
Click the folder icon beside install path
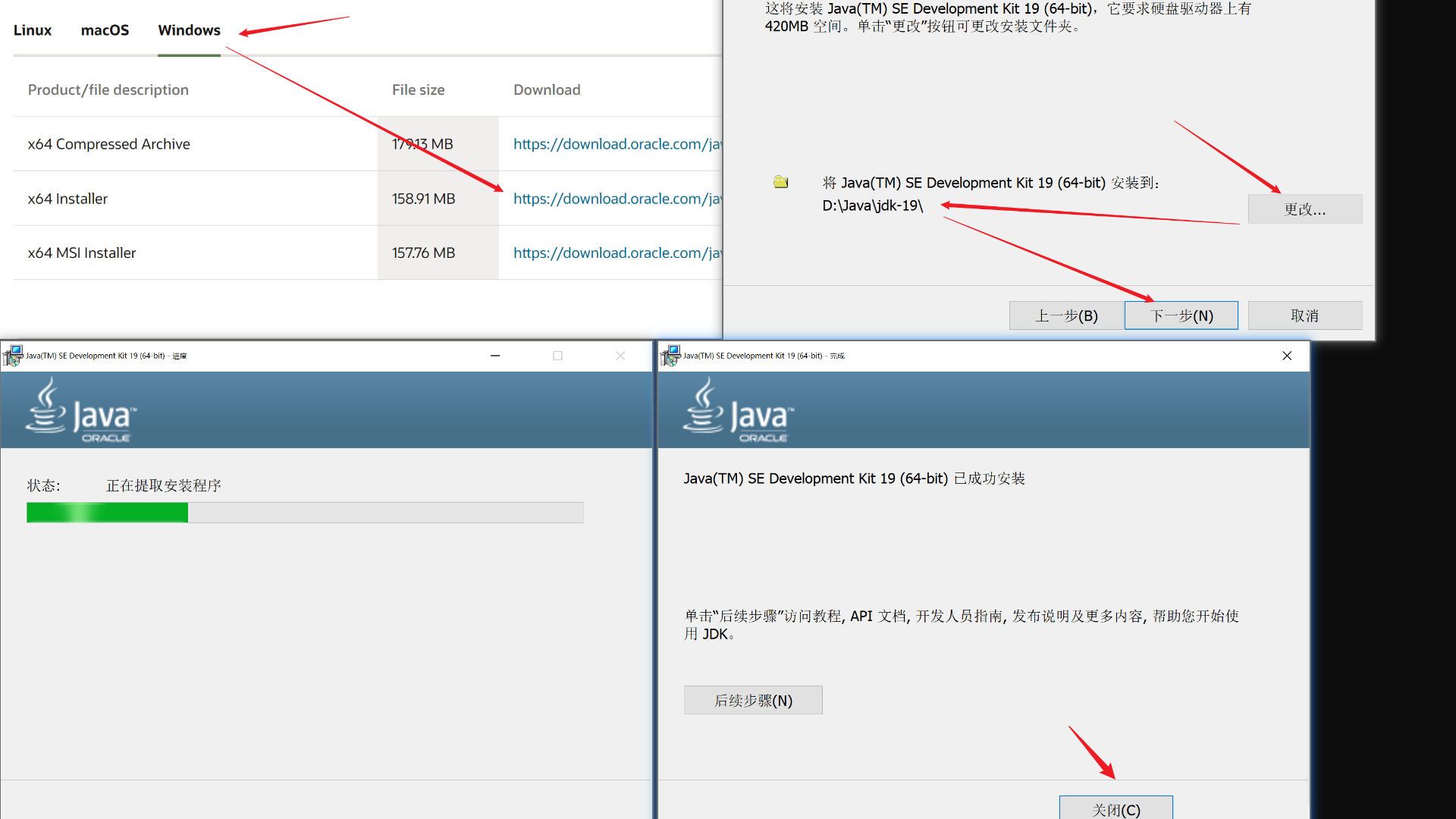[780, 182]
